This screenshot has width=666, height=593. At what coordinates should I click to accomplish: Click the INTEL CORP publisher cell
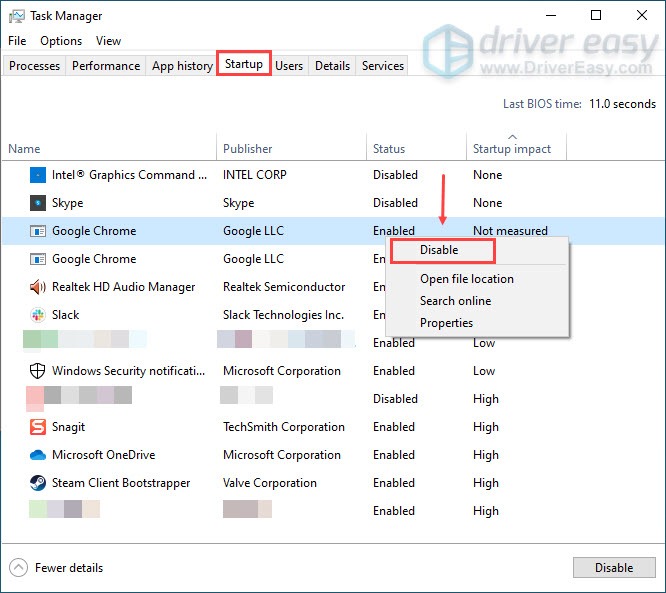255,175
